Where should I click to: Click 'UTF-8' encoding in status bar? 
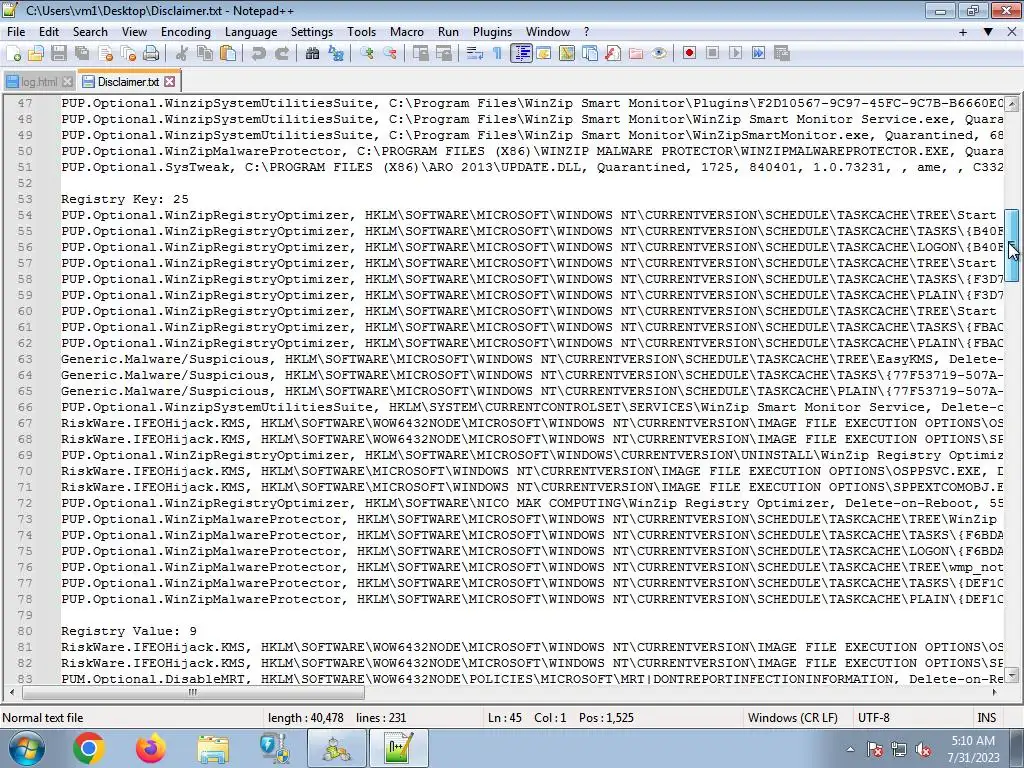click(x=873, y=718)
